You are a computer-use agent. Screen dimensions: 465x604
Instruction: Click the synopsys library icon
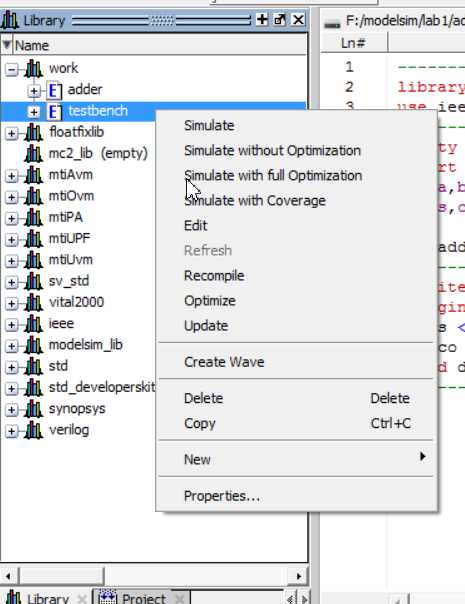click(x=34, y=409)
